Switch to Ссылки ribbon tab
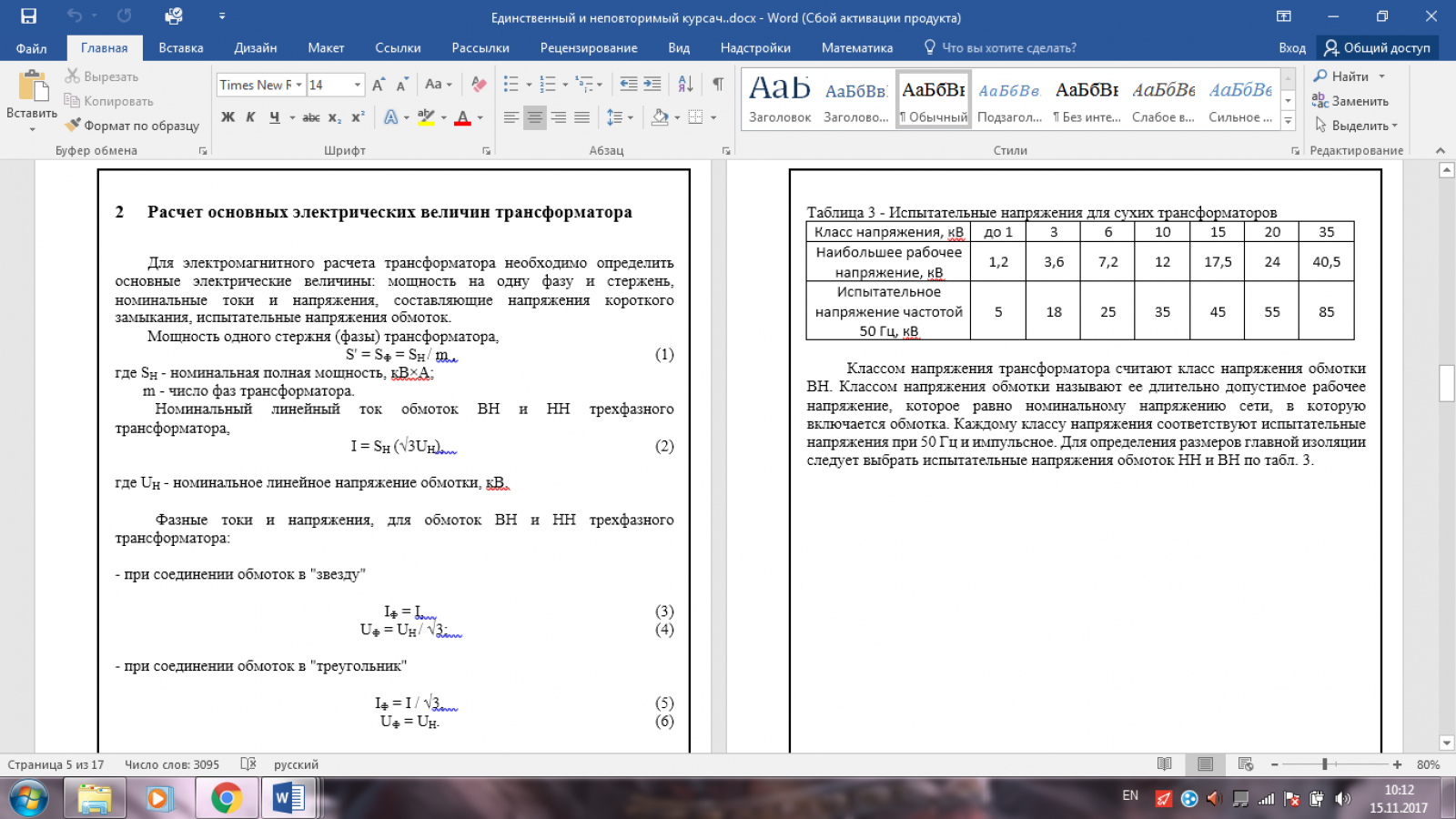 pyautogui.click(x=398, y=48)
